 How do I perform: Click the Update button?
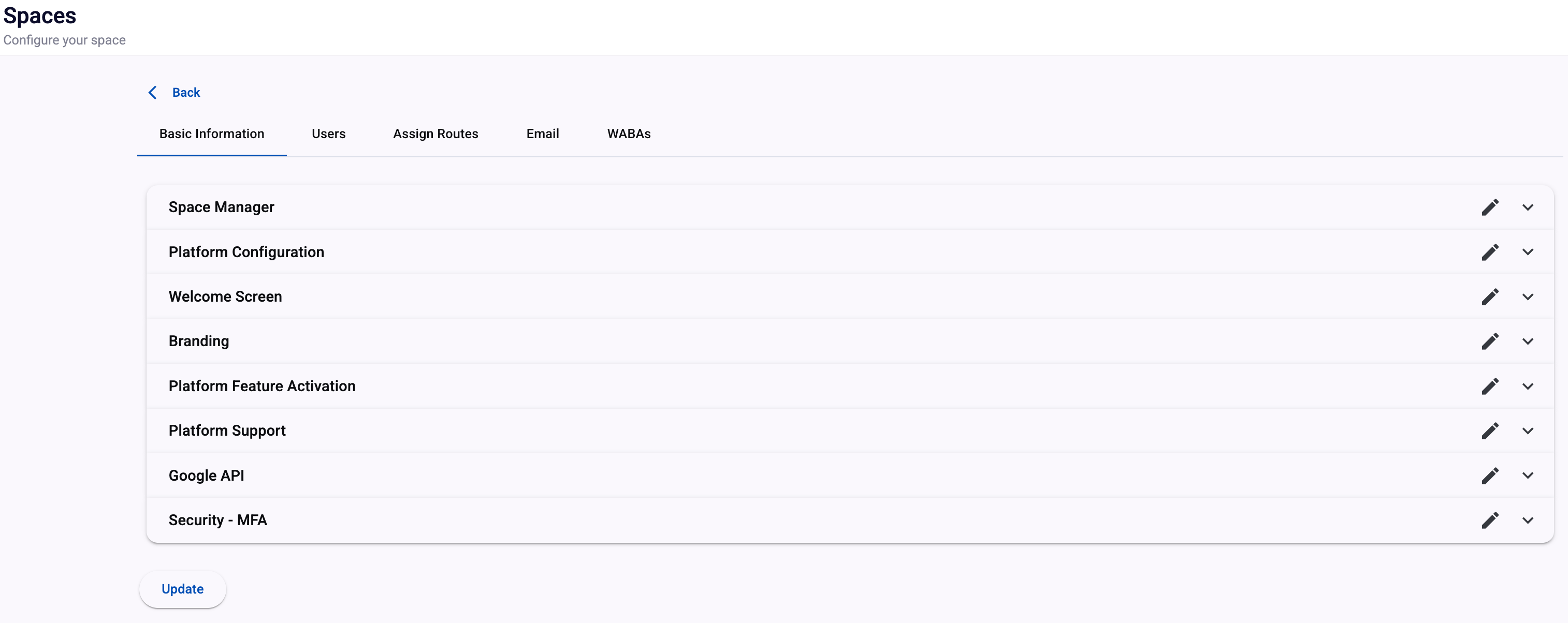click(182, 589)
